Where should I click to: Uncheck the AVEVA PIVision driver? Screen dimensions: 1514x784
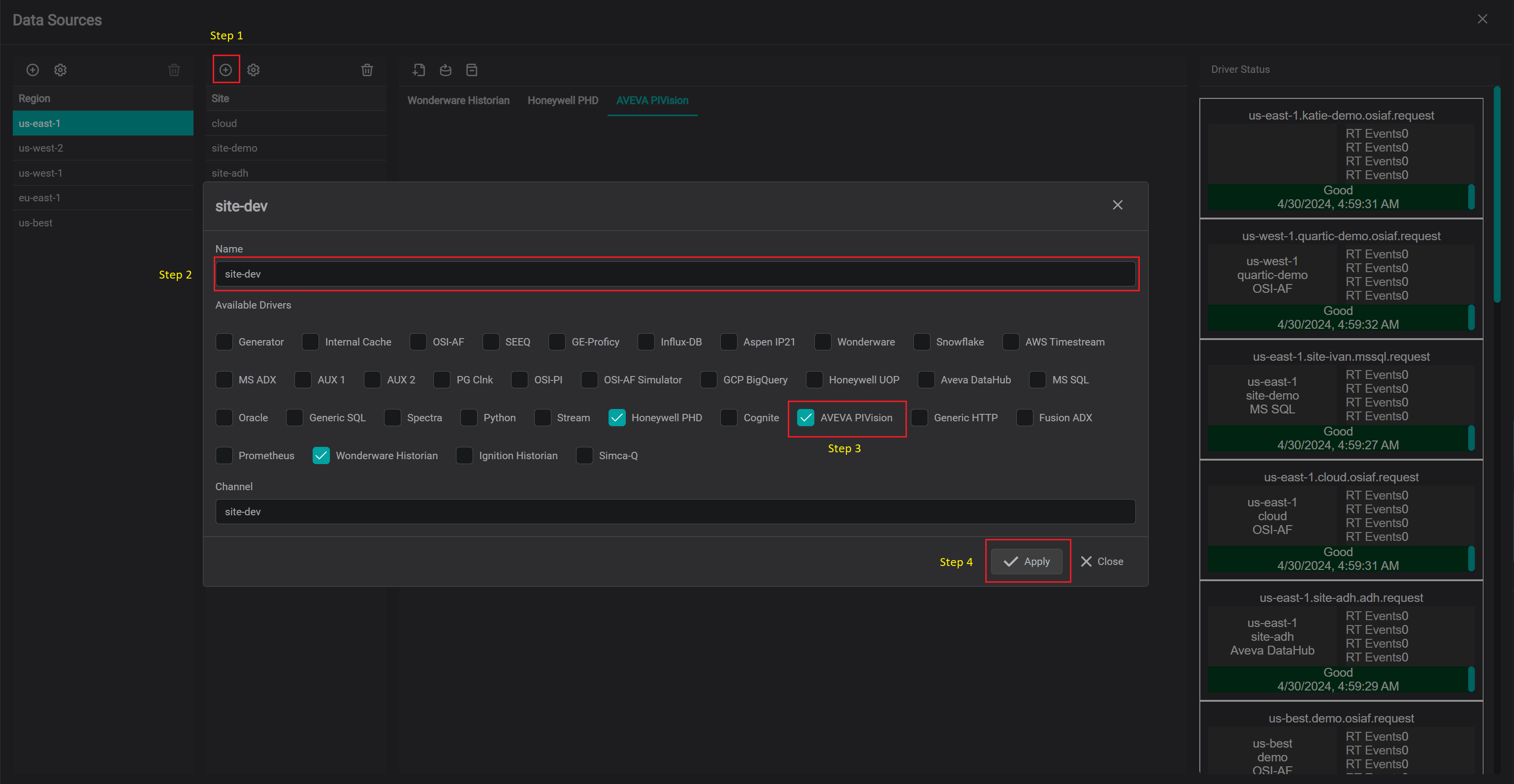pyautogui.click(x=806, y=418)
